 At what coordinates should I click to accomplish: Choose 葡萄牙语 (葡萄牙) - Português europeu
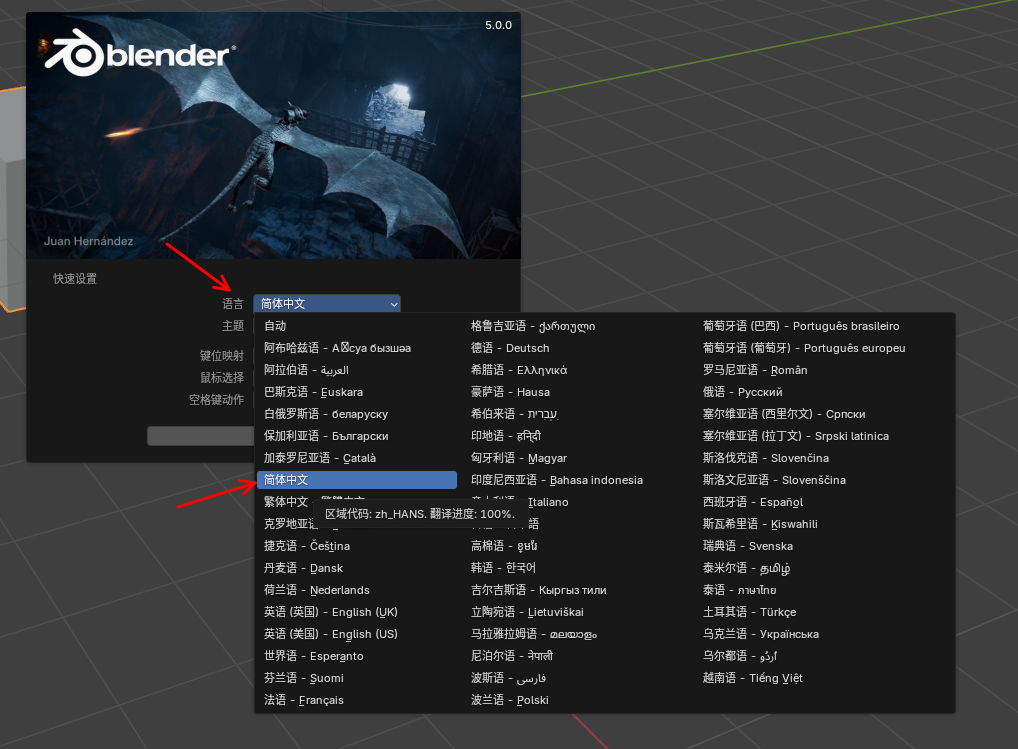tap(825, 348)
